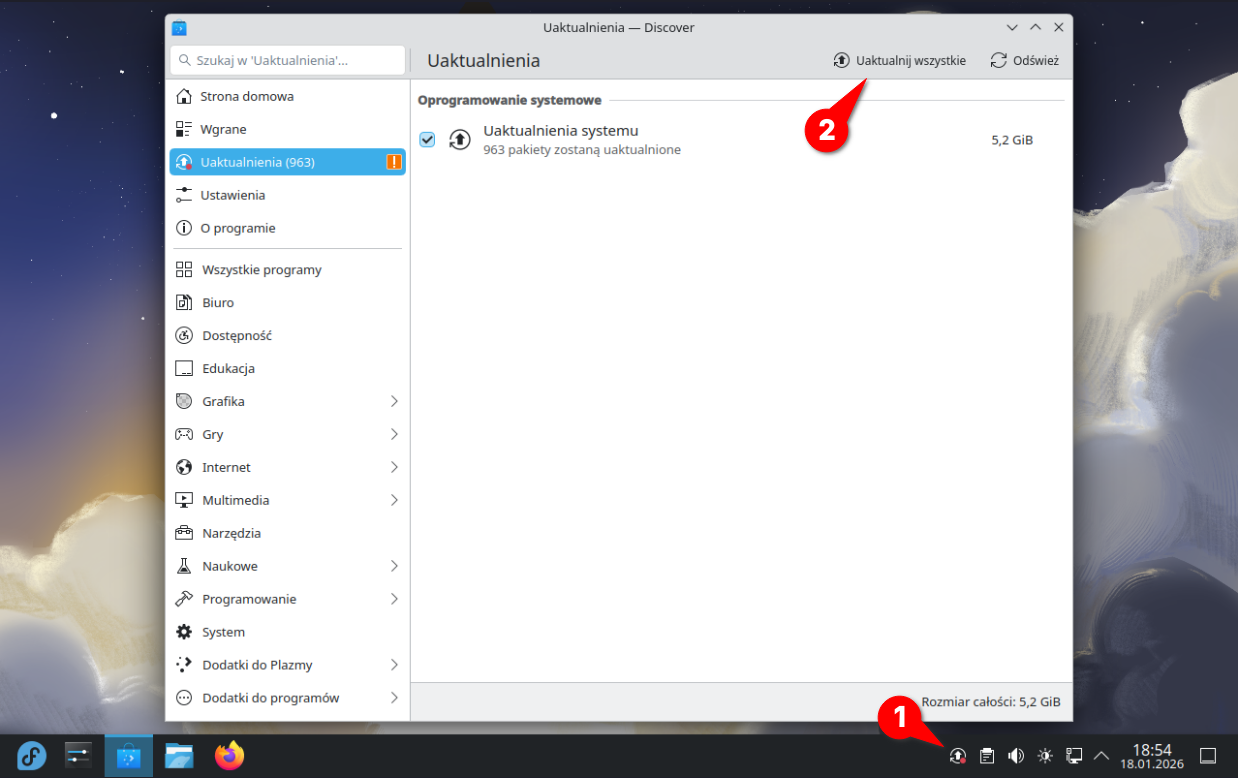Open the brightness tray icon

[1045, 756]
